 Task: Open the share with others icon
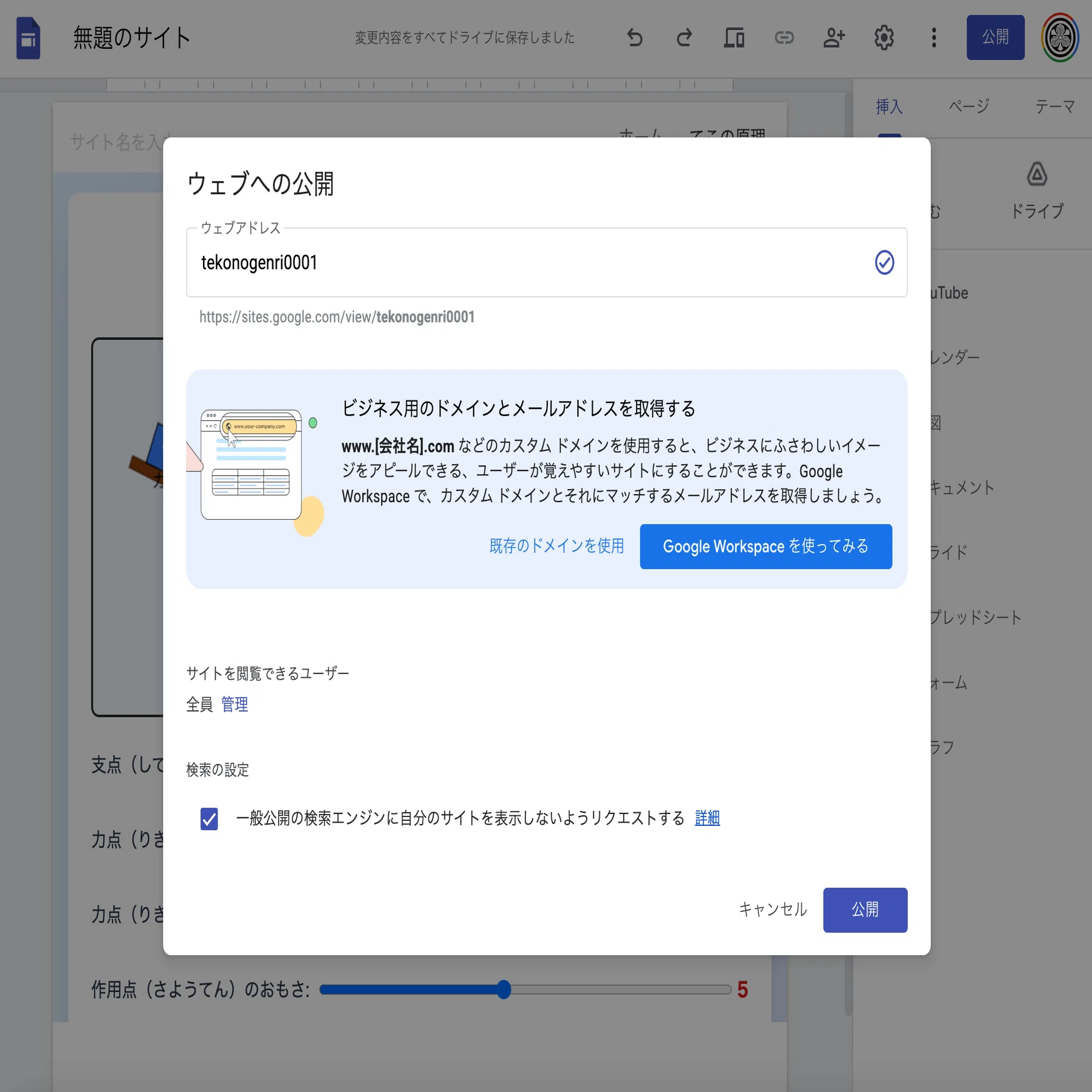point(834,38)
